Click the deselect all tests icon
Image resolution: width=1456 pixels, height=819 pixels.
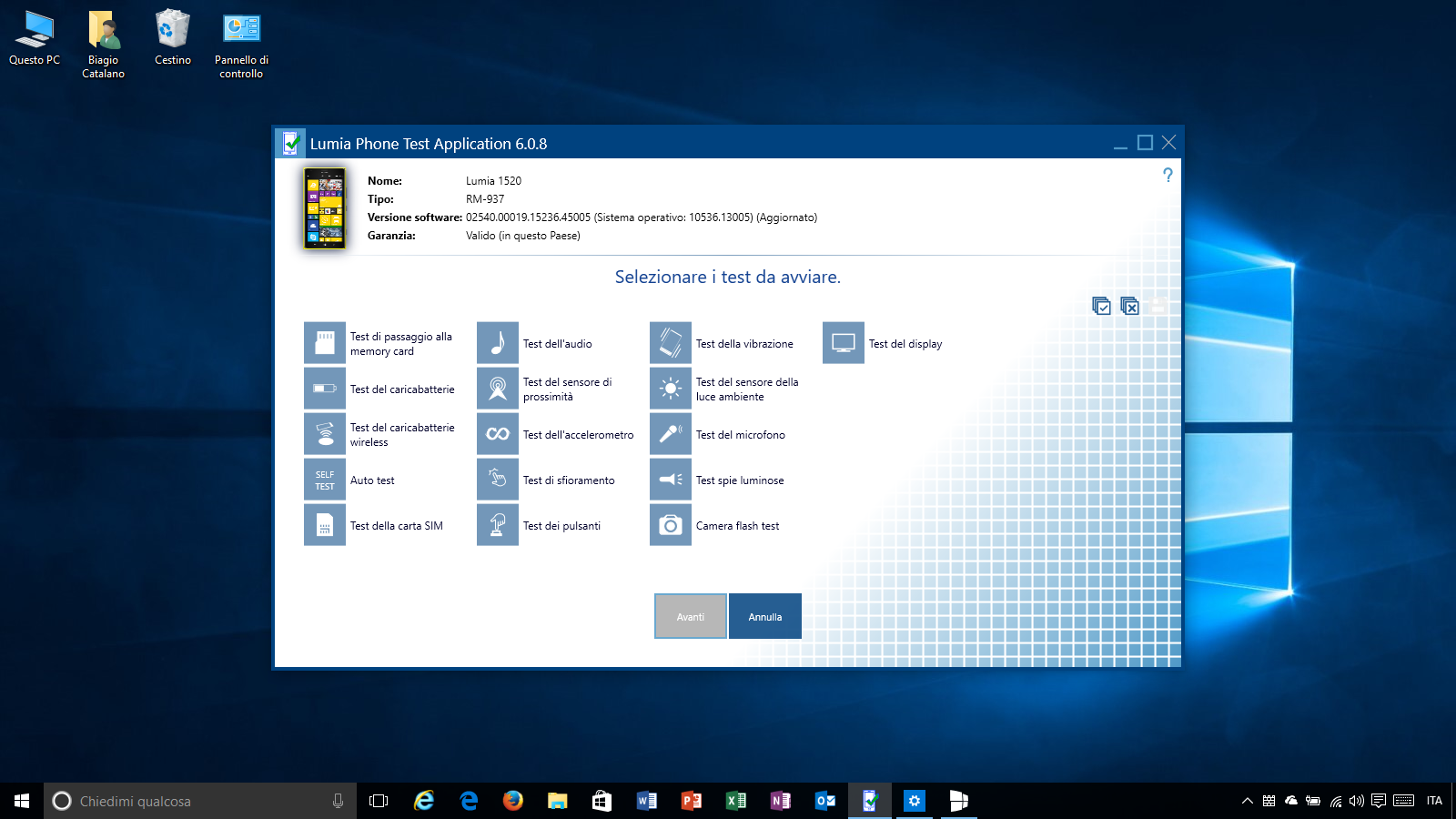click(1129, 306)
